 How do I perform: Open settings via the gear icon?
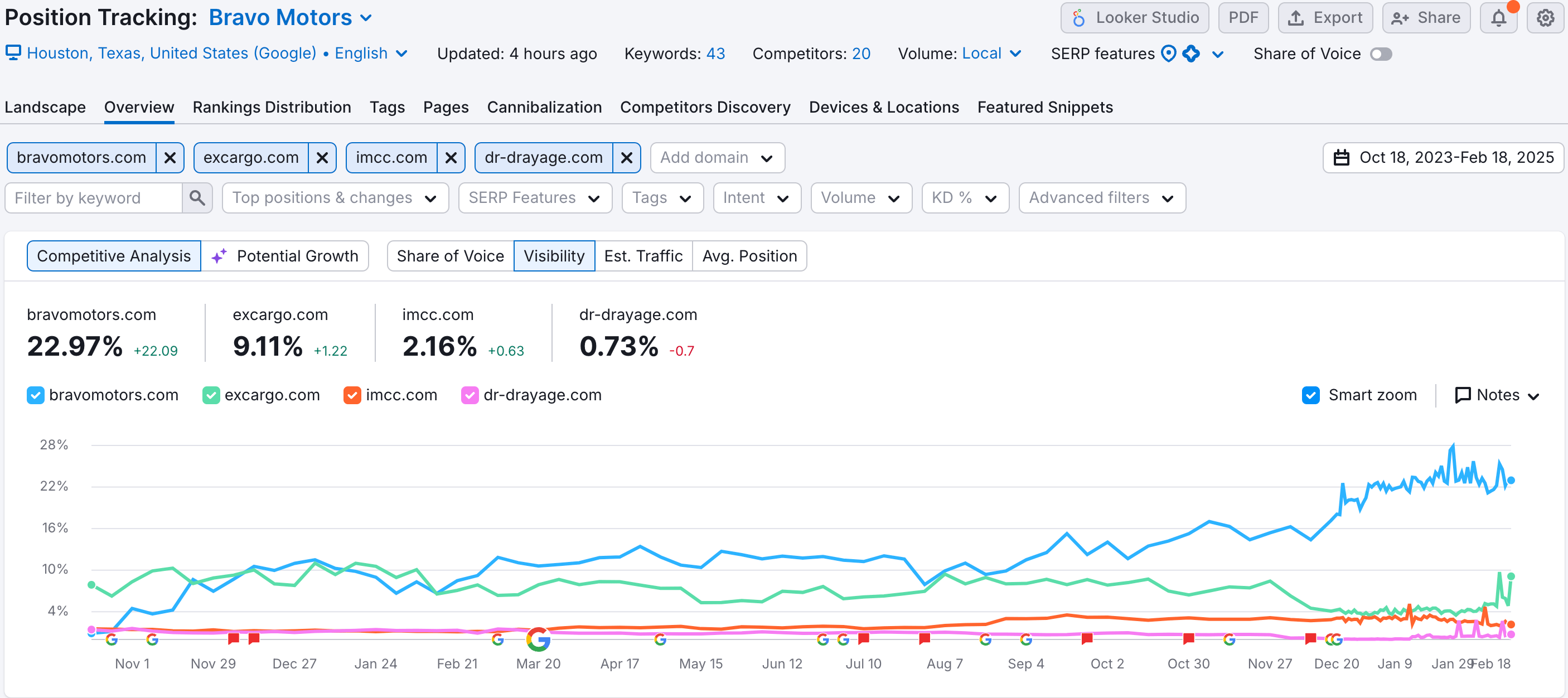(1545, 18)
